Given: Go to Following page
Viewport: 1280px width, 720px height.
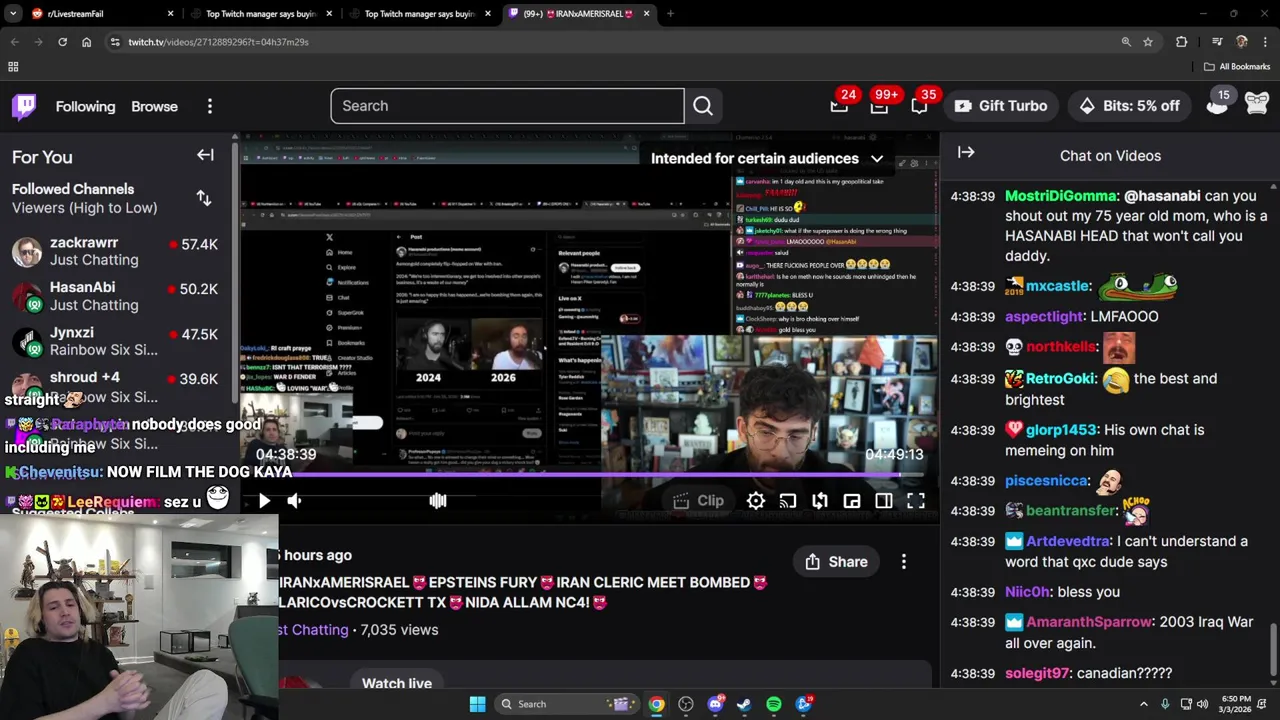Looking at the screenshot, I should pos(85,106).
